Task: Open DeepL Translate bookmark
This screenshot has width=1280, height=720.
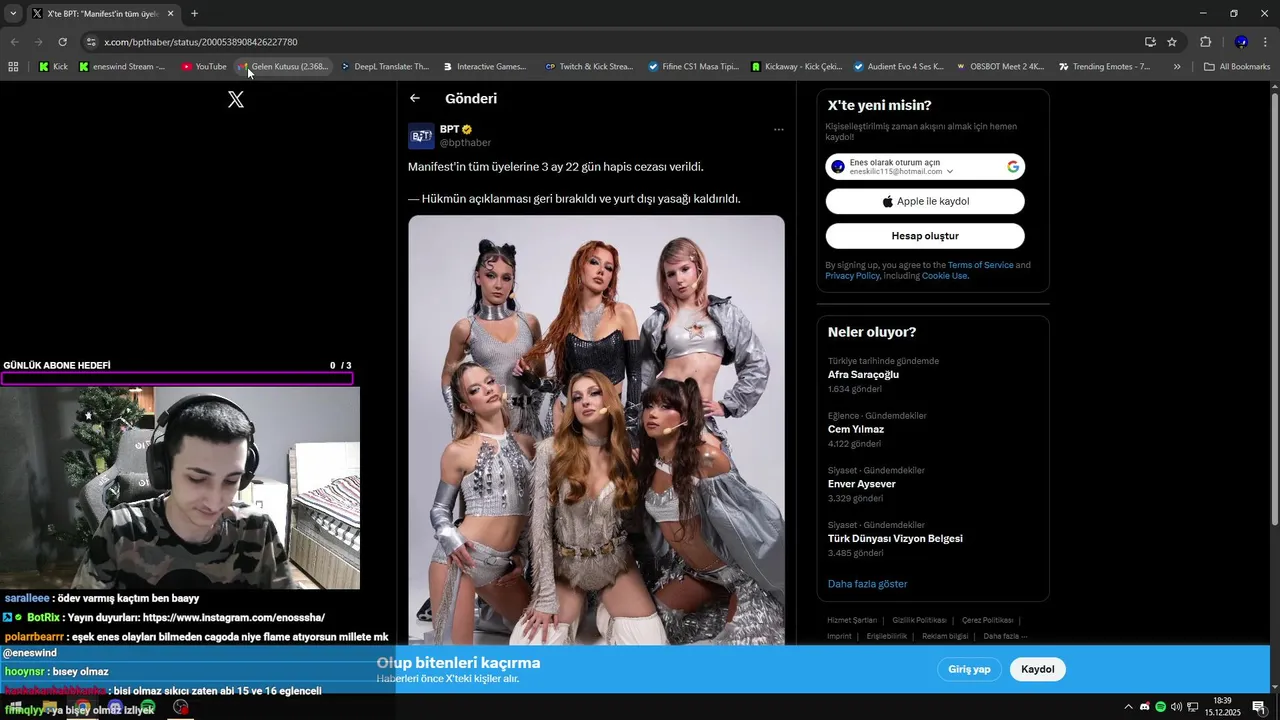Action: pyautogui.click(x=385, y=67)
